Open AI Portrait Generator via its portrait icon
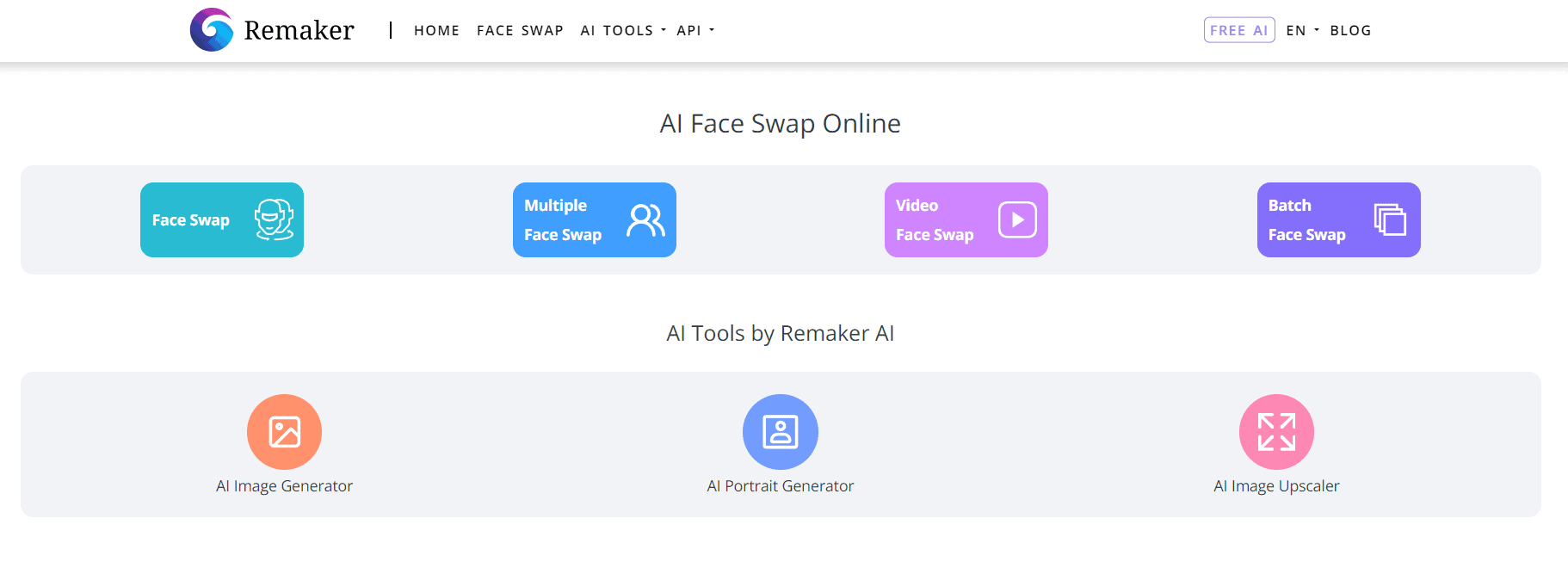Screen dimensions: 1568x574 pos(780,431)
